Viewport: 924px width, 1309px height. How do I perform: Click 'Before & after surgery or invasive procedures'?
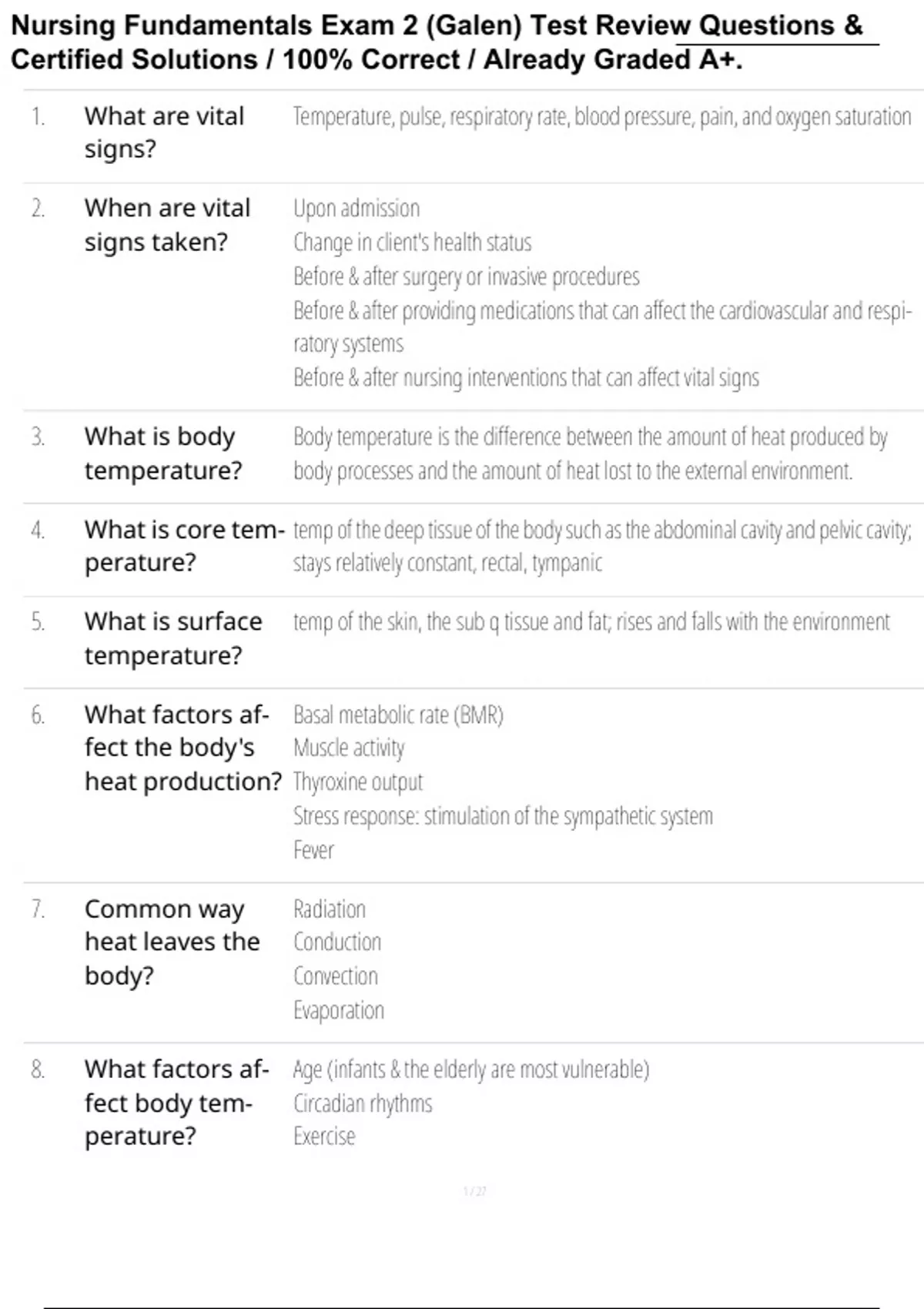pyautogui.click(x=466, y=276)
